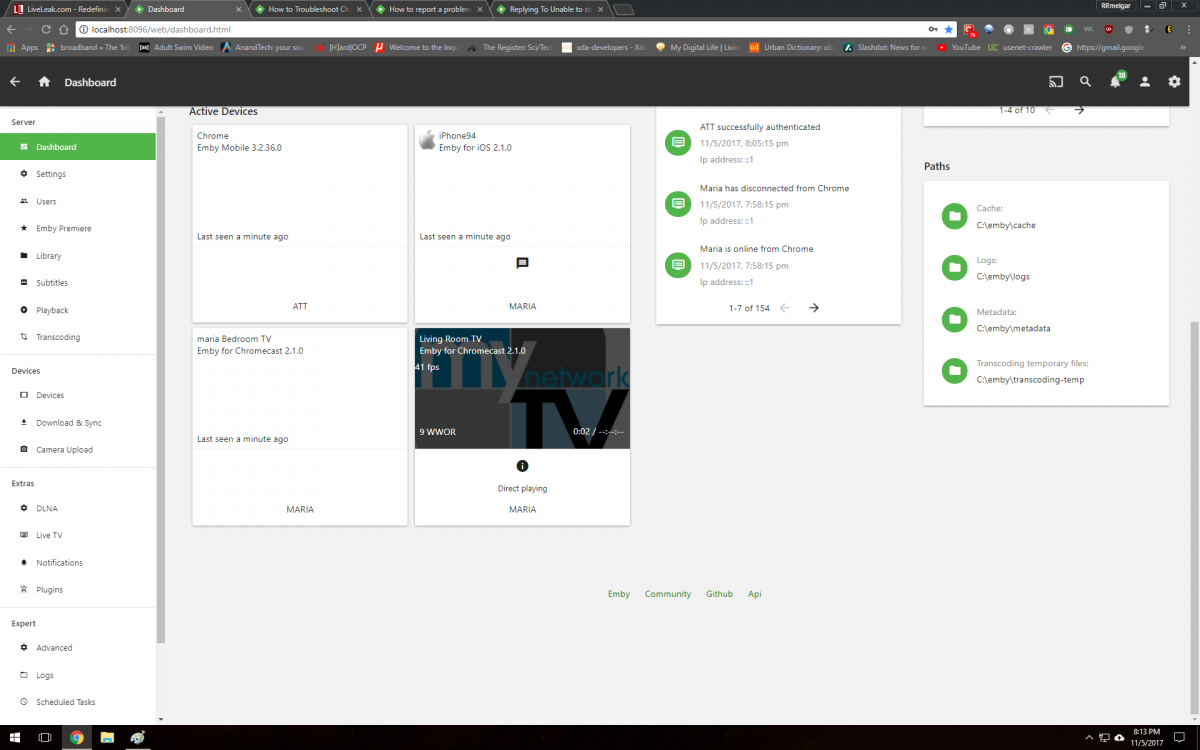
Task: Go to Emby home via house icon
Action: tap(44, 82)
